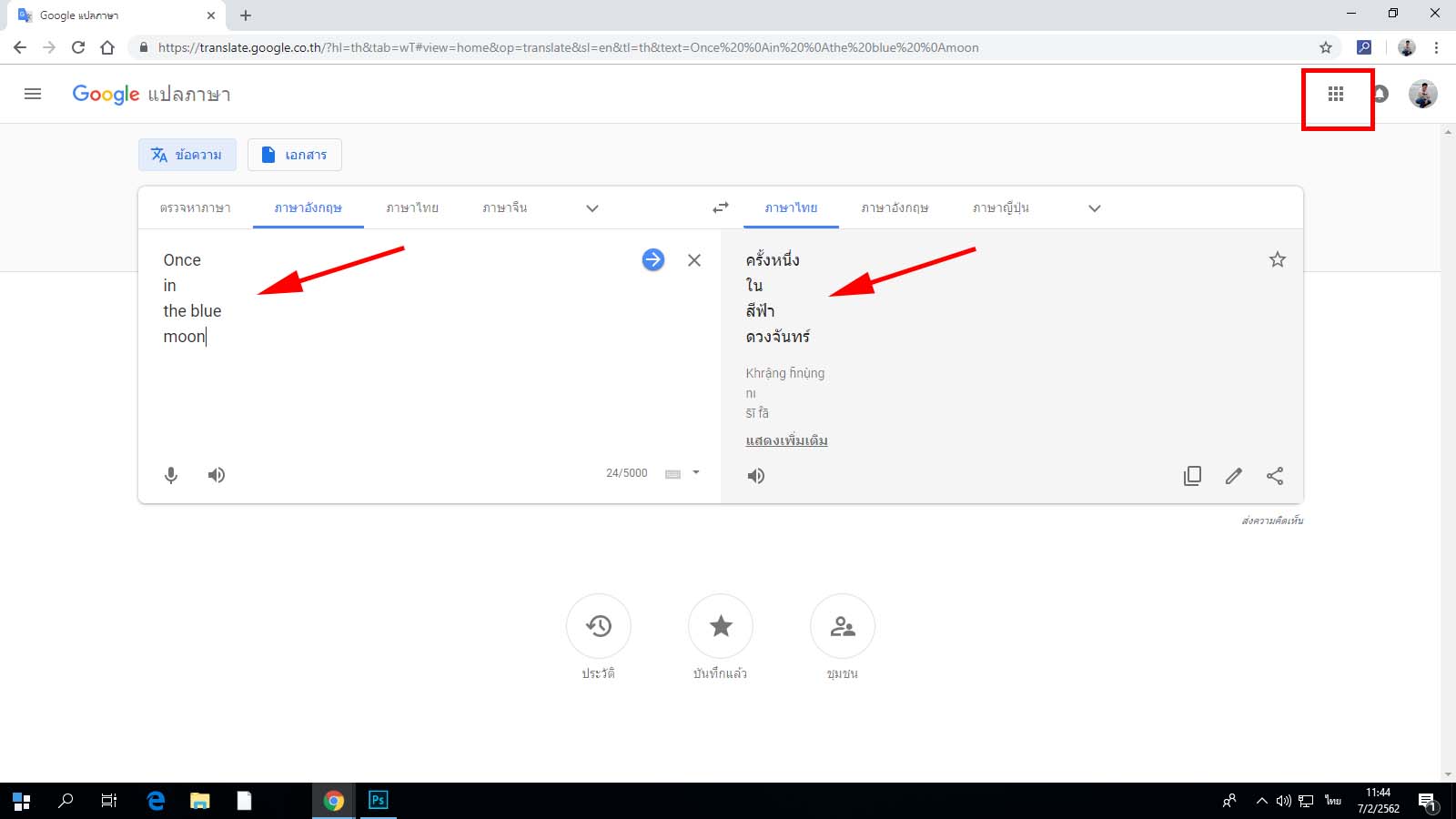Select ภาษาอังกฤษ as target language
Viewport: 1456px width, 819px height.
tap(895, 208)
